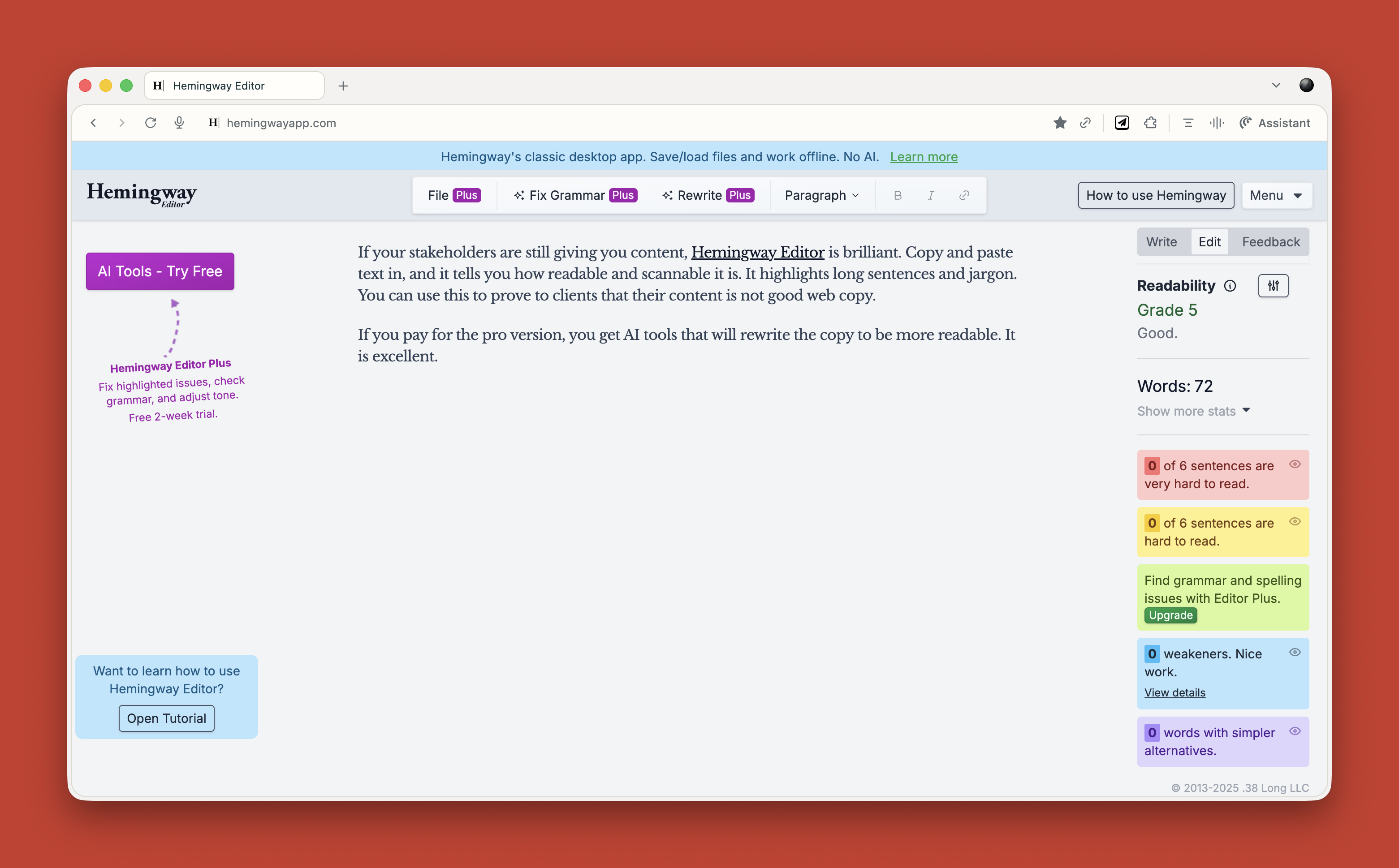Switch to the Write tab

[x=1162, y=242]
